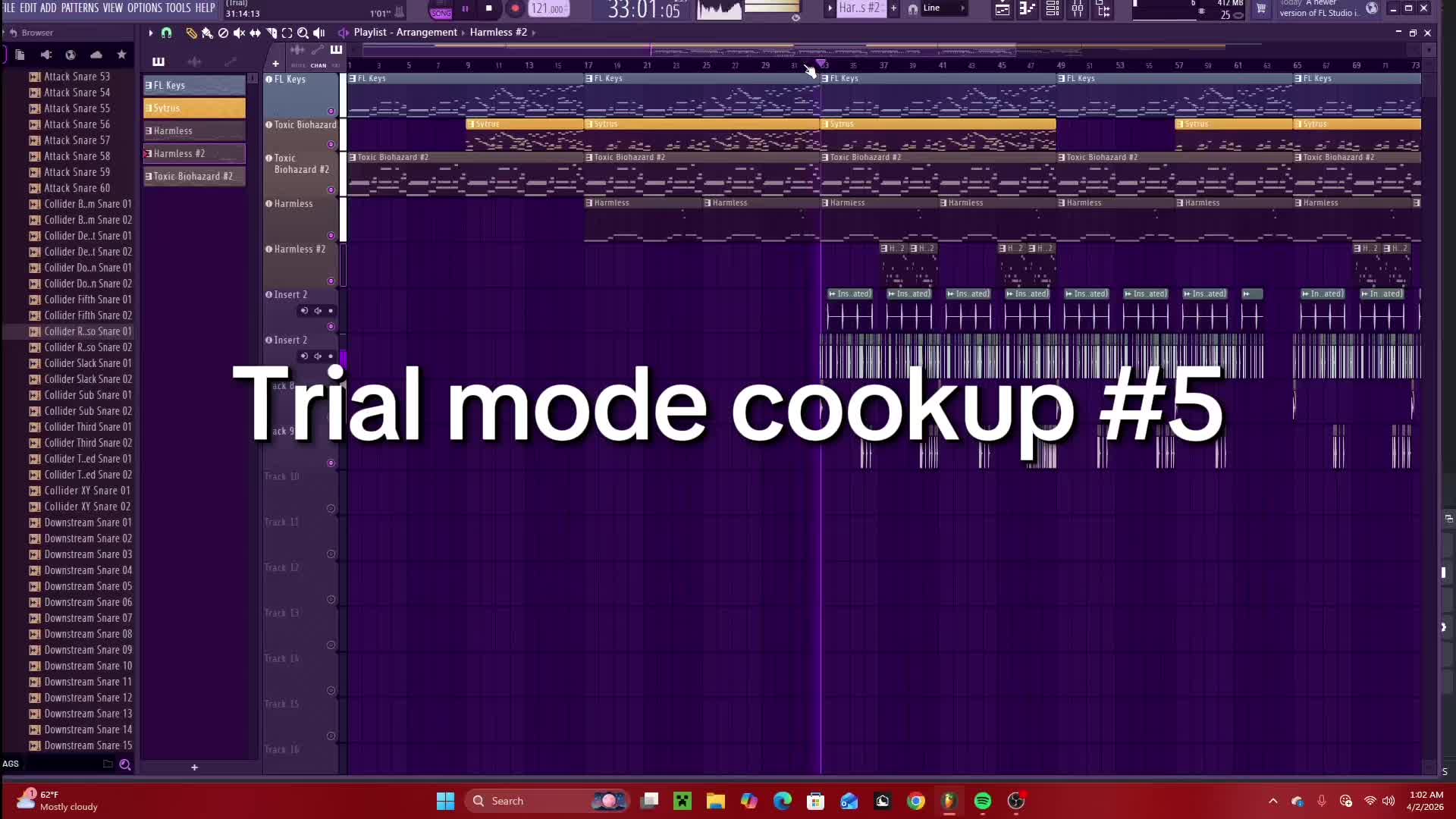Open the TOOLS menu
Image resolution: width=1456 pixels, height=819 pixels.
click(178, 8)
